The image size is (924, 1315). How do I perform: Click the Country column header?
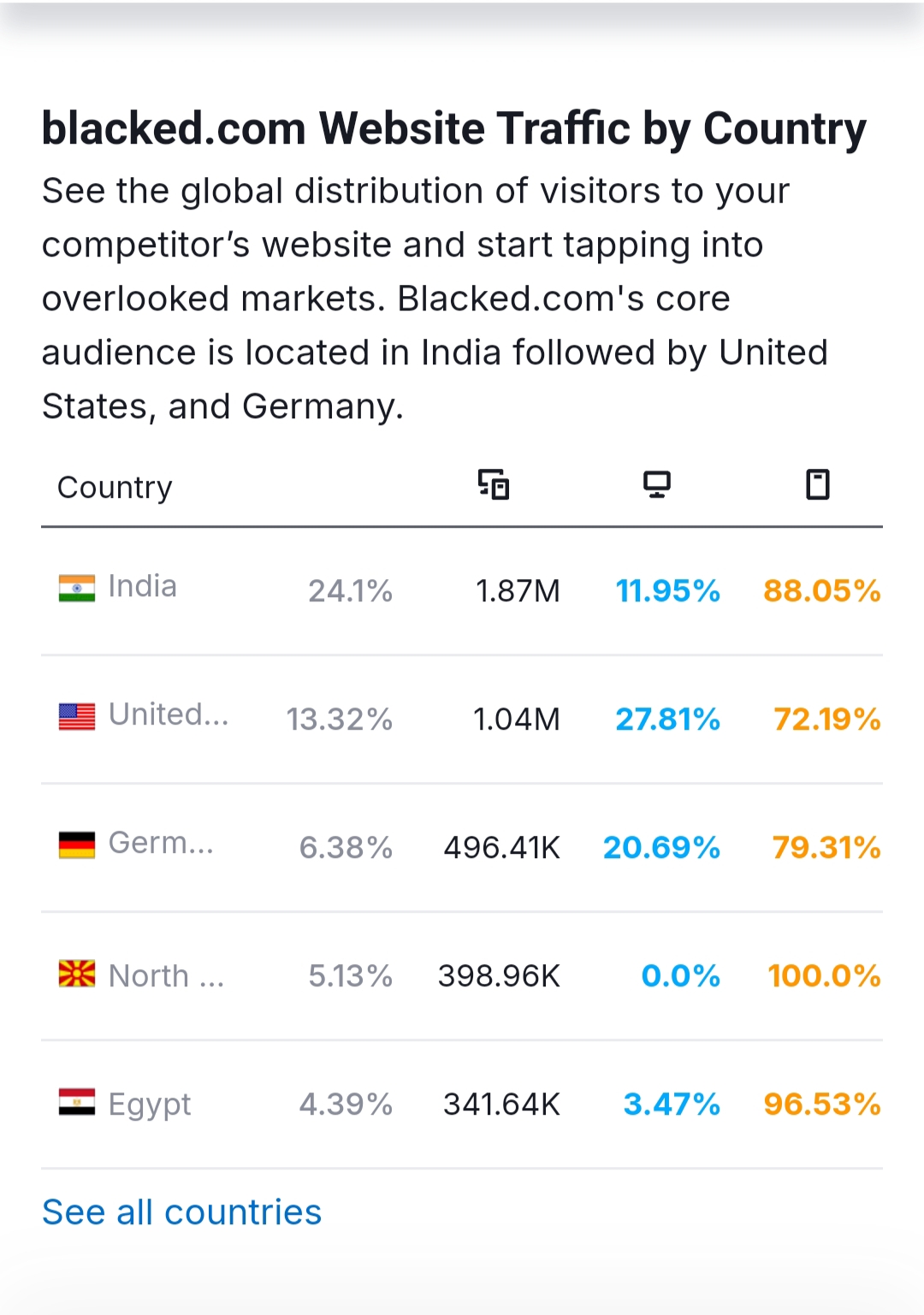click(x=115, y=488)
